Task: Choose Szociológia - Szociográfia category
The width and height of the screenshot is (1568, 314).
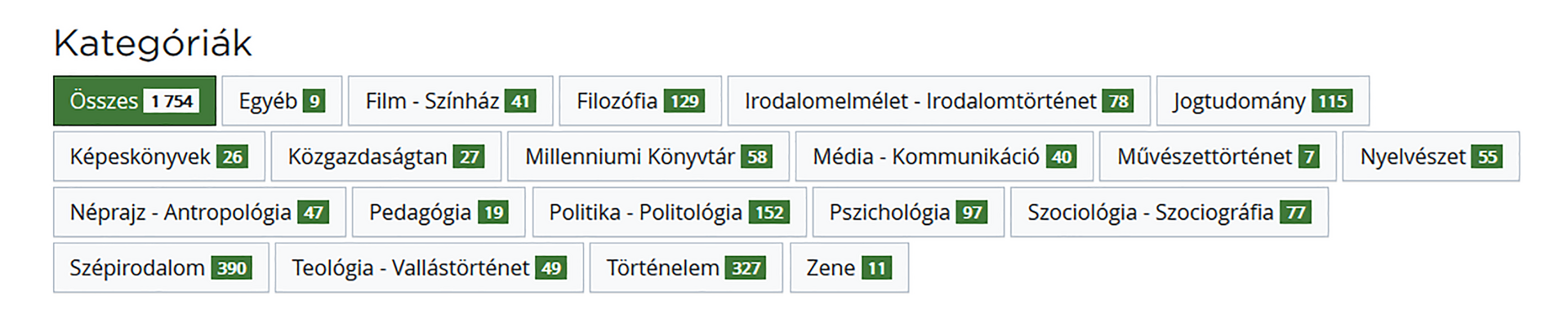Action: [x=1169, y=212]
